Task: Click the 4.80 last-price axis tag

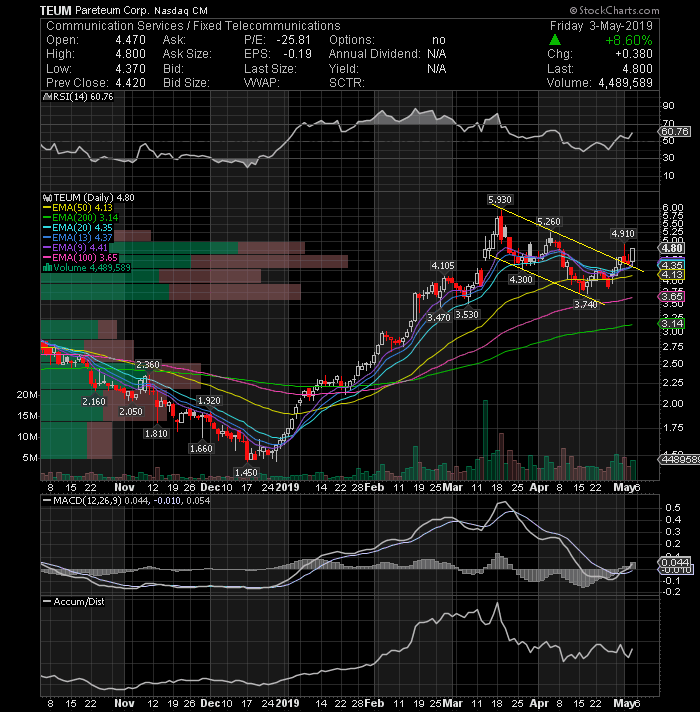Action: click(671, 248)
